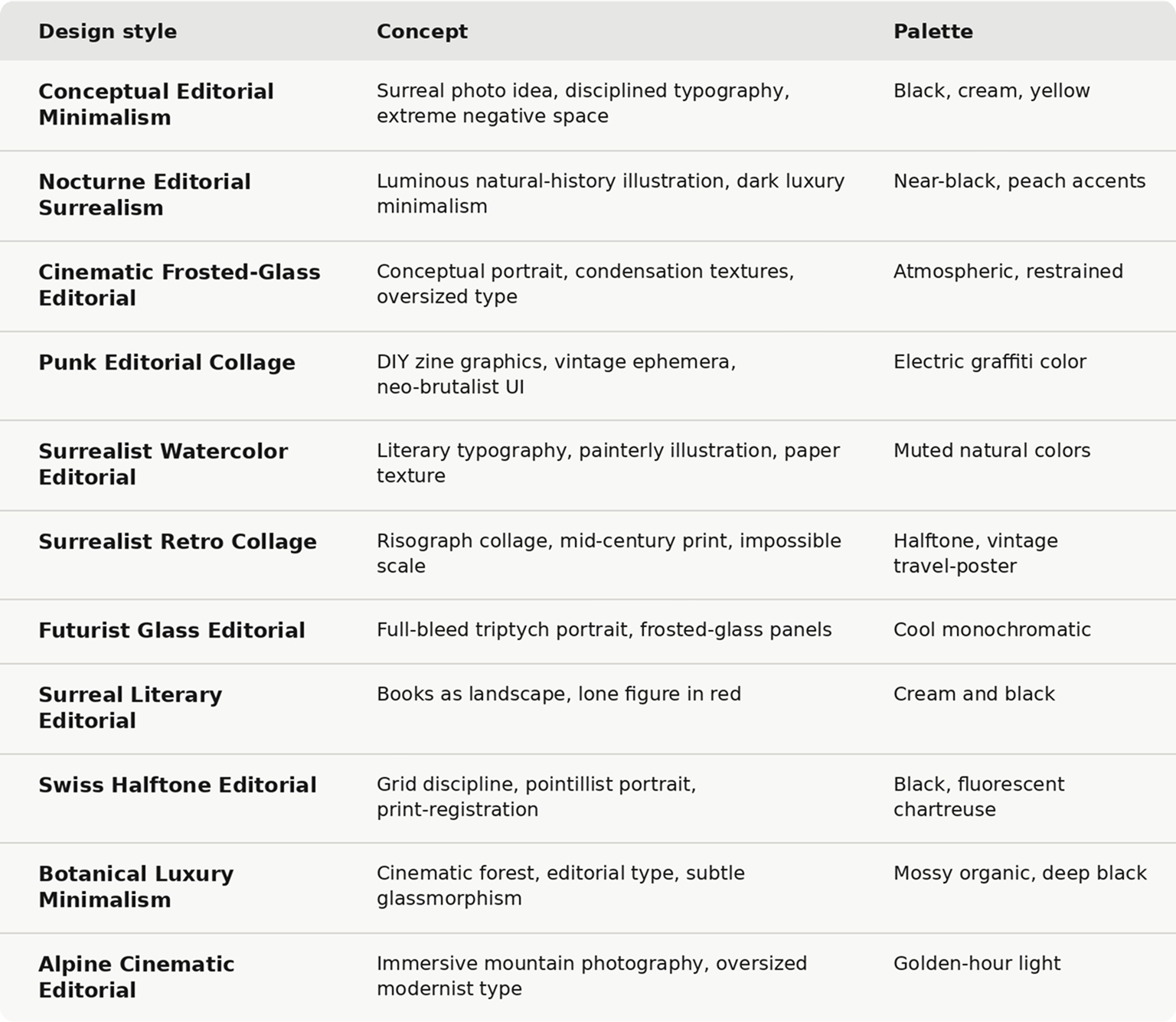Click Cinematic Frosted-Glass Editorial style name
The width and height of the screenshot is (1176, 1022).
coord(179,285)
